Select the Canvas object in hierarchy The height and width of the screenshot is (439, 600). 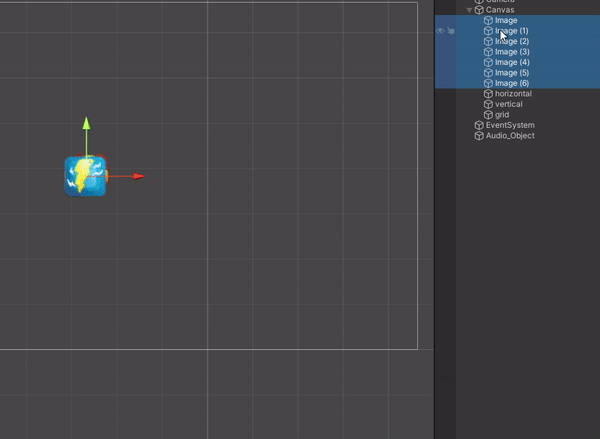[x=500, y=10]
